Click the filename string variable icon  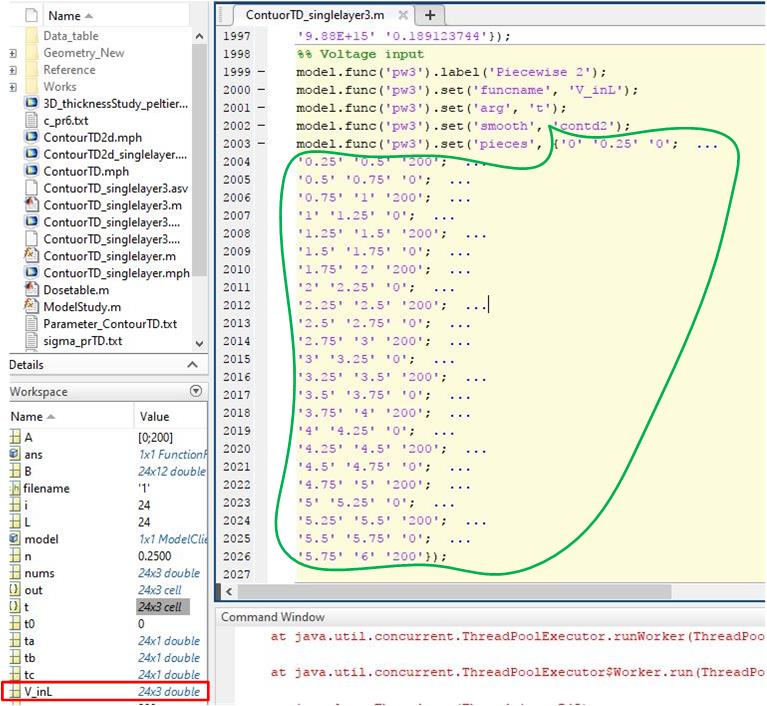click(14, 488)
